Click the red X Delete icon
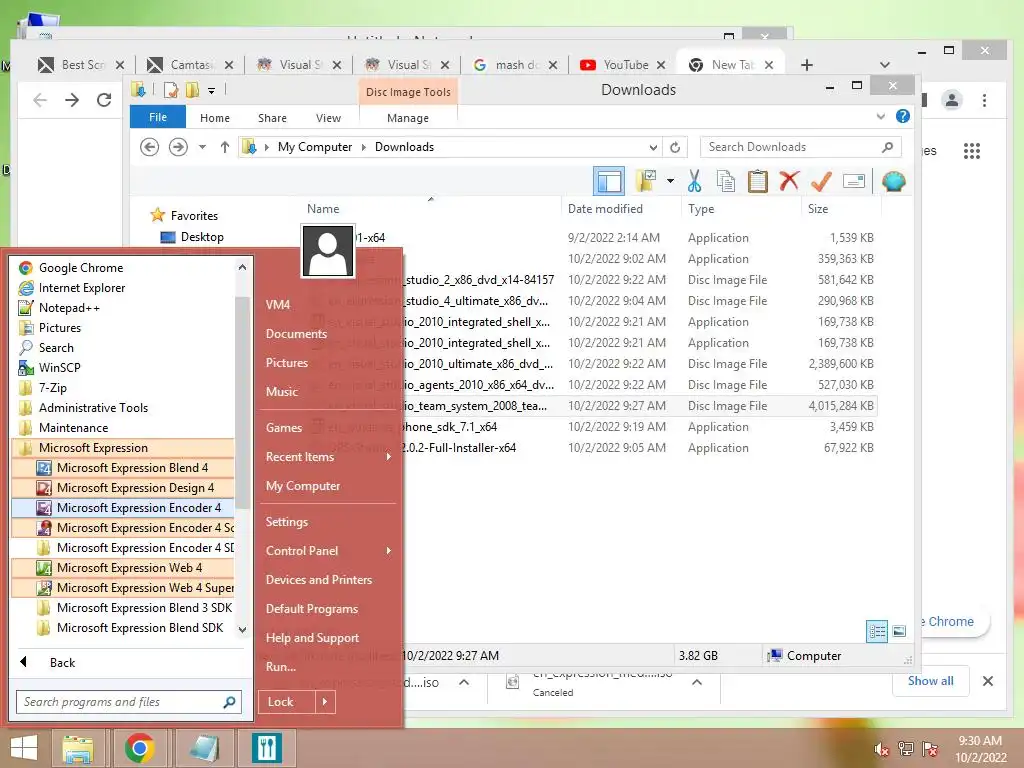 coord(789,180)
